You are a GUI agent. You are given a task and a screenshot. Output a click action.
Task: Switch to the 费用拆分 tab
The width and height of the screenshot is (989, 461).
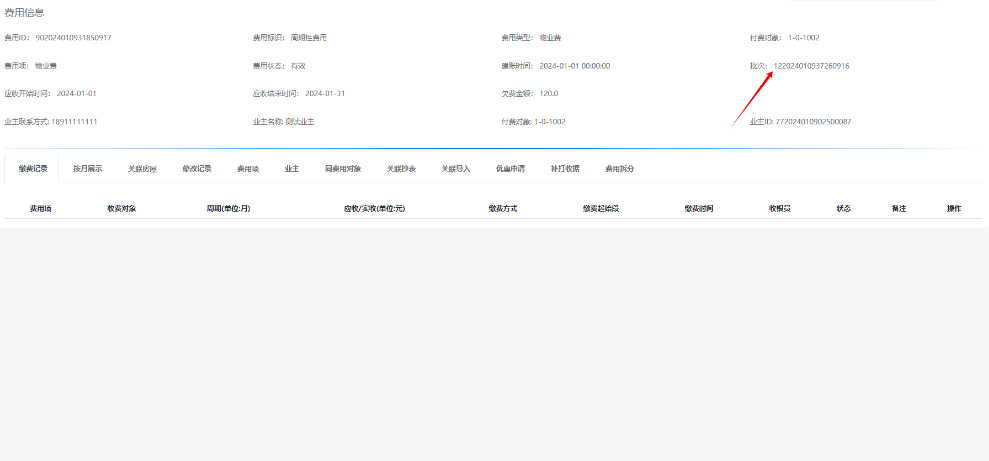click(x=619, y=169)
